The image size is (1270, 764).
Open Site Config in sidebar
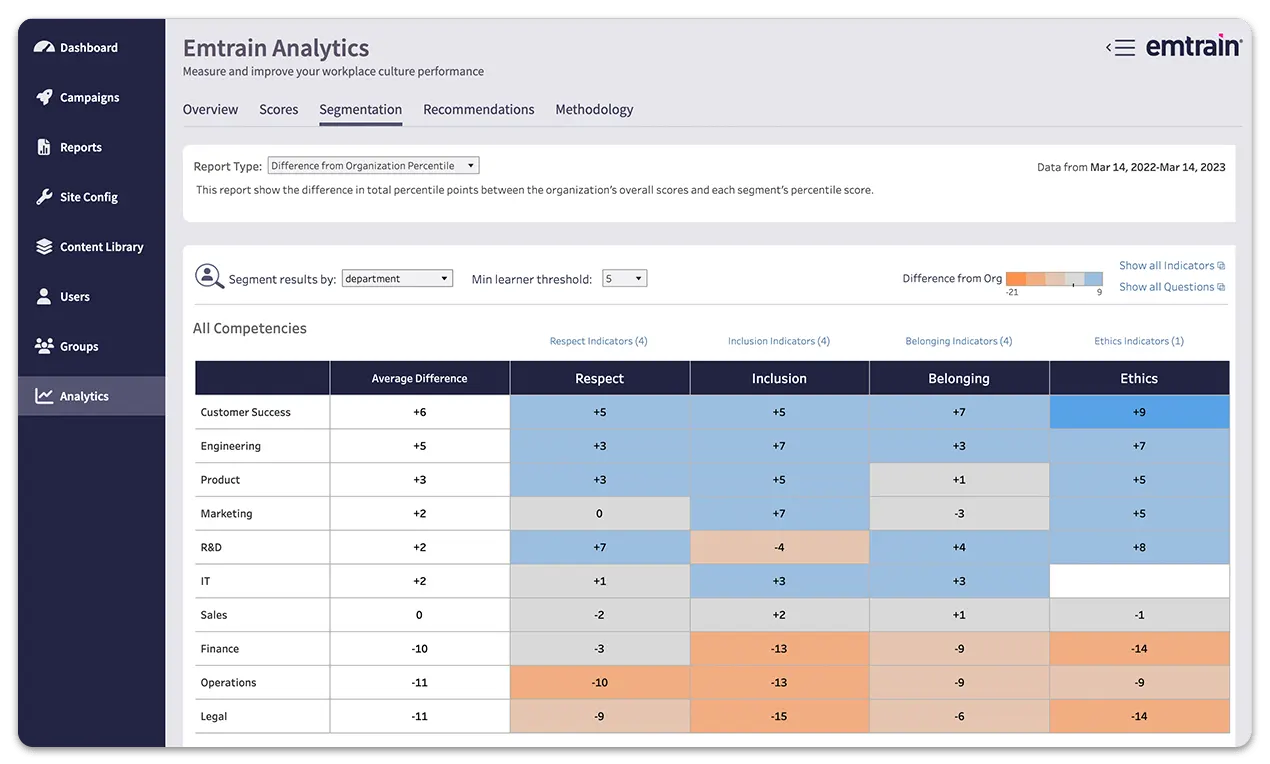point(91,197)
